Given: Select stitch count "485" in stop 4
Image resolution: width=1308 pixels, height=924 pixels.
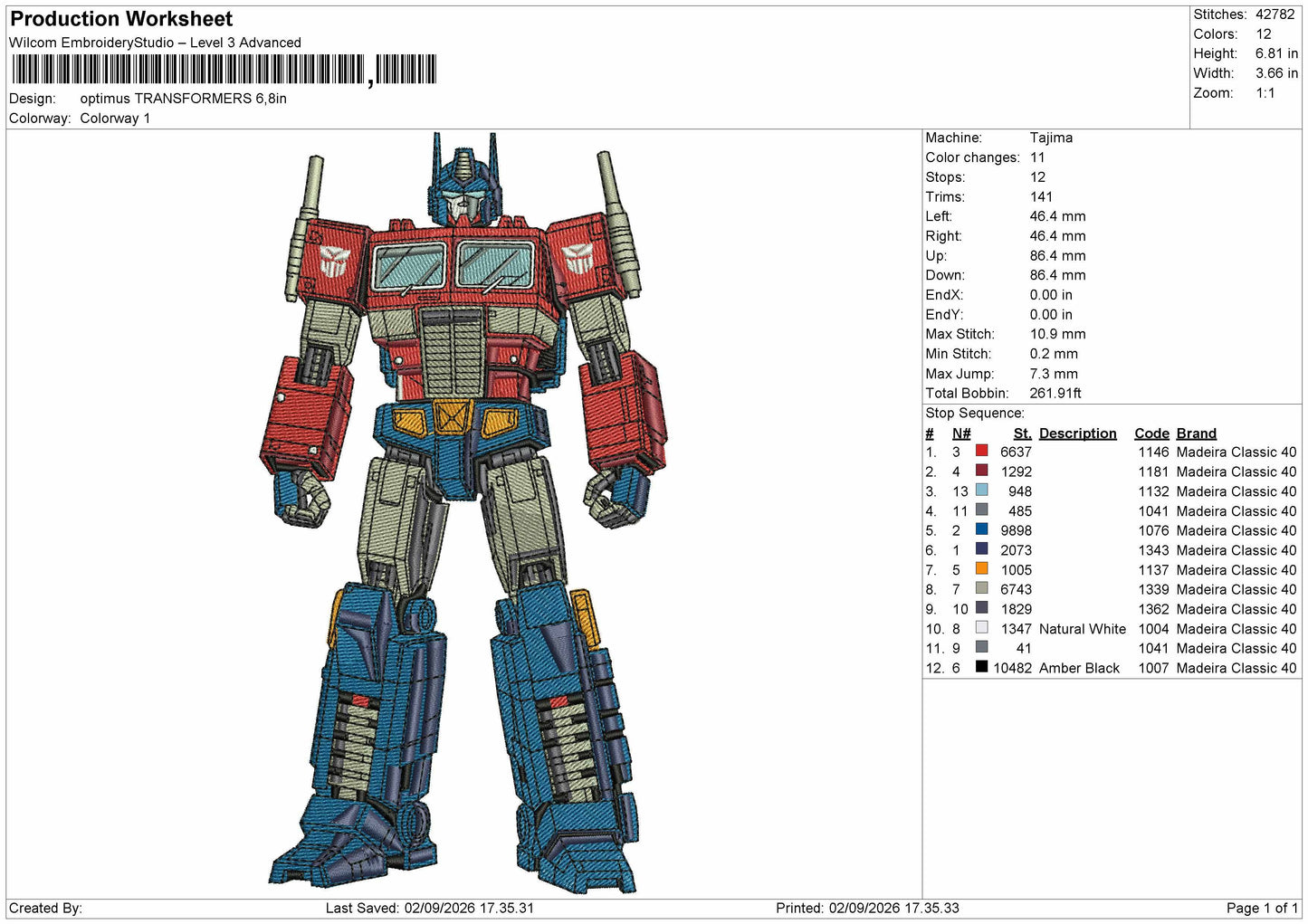Looking at the screenshot, I should [x=1020, y=511].
